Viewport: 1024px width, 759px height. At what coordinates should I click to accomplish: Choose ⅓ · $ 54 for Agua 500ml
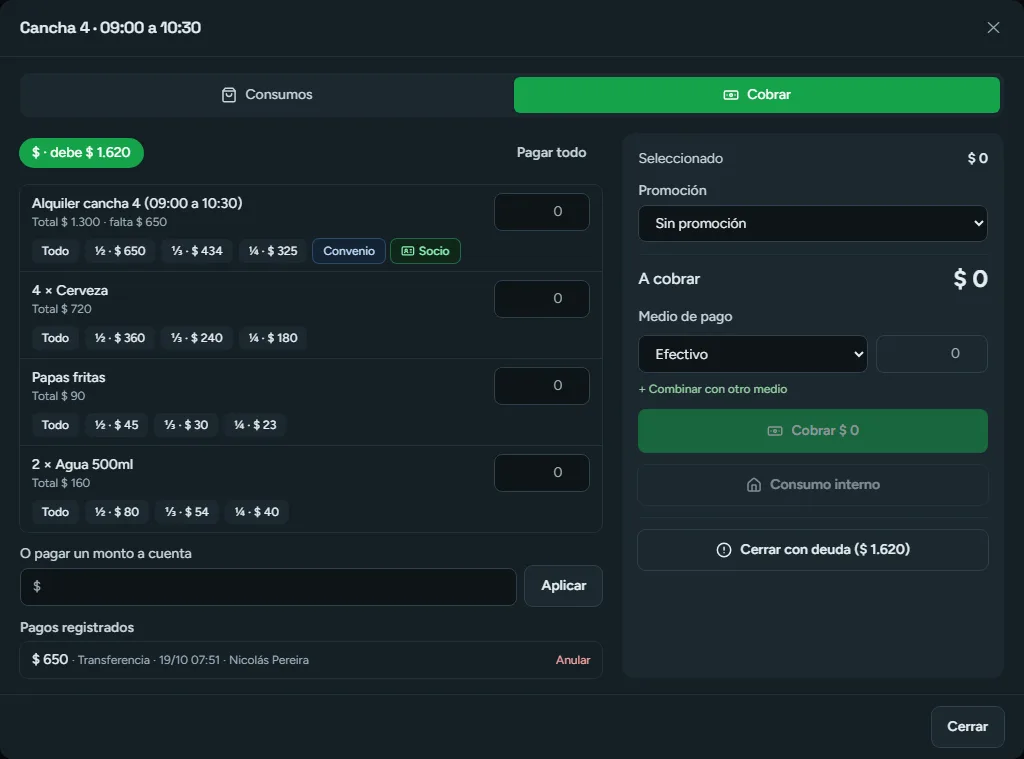pyautogui.click(x=187, y=511)
